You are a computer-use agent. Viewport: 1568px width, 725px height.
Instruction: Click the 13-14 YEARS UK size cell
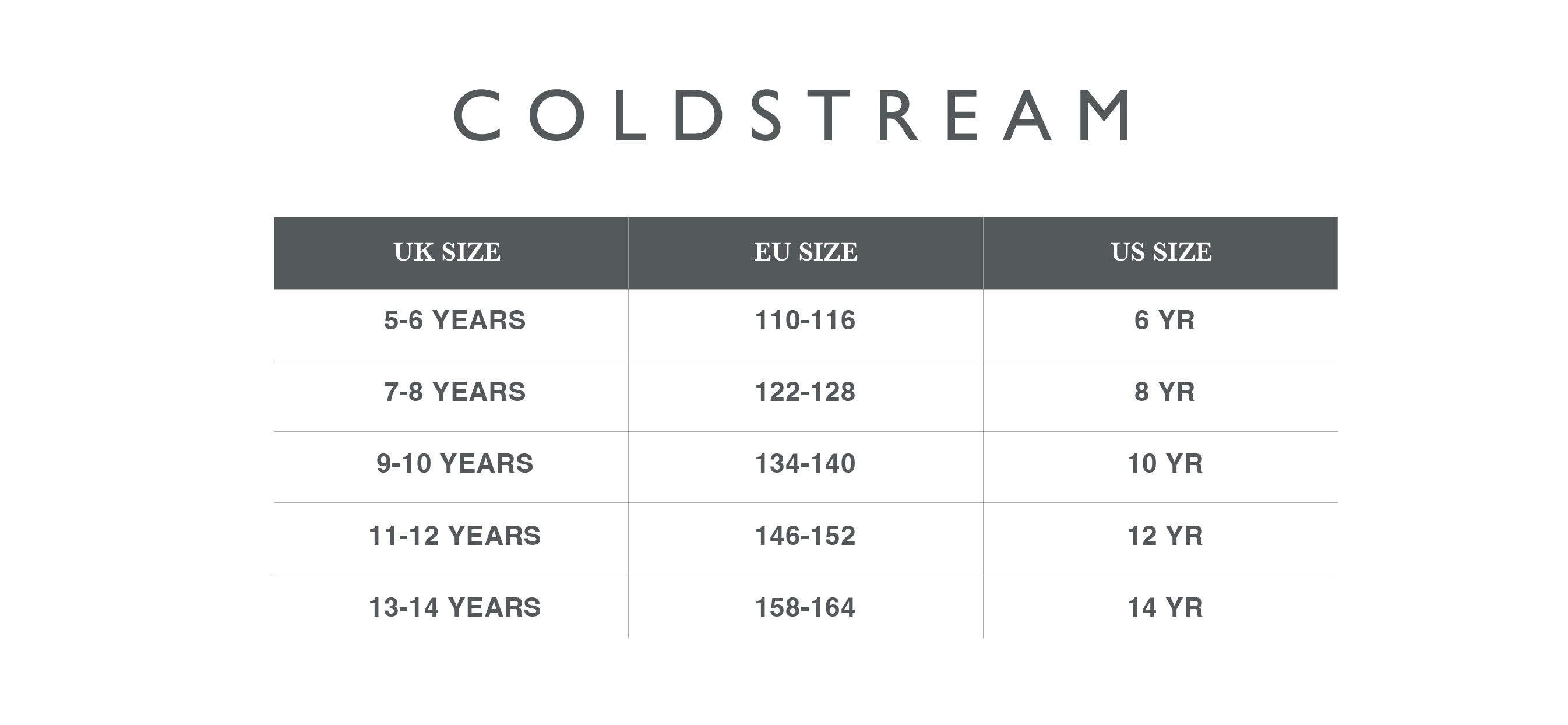(454, 607)
